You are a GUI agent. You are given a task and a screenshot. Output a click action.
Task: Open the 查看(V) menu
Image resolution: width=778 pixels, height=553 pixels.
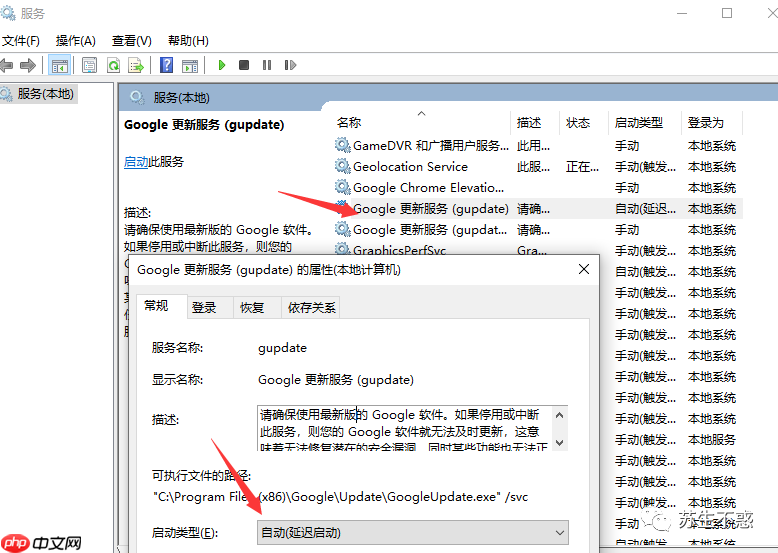click(131, 41)
